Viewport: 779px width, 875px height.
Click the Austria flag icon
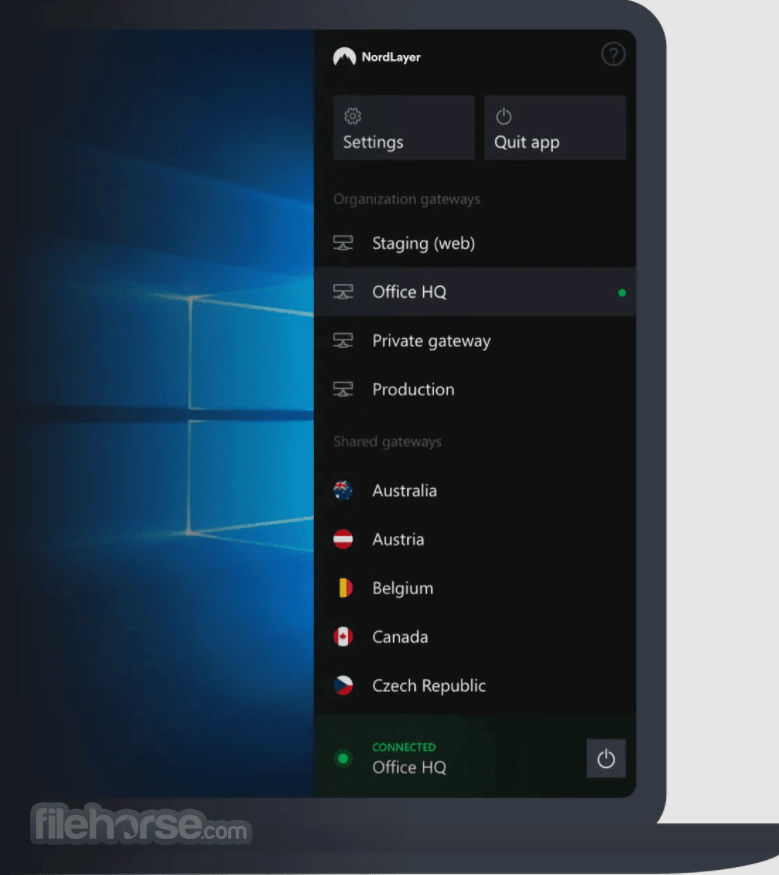343,539
